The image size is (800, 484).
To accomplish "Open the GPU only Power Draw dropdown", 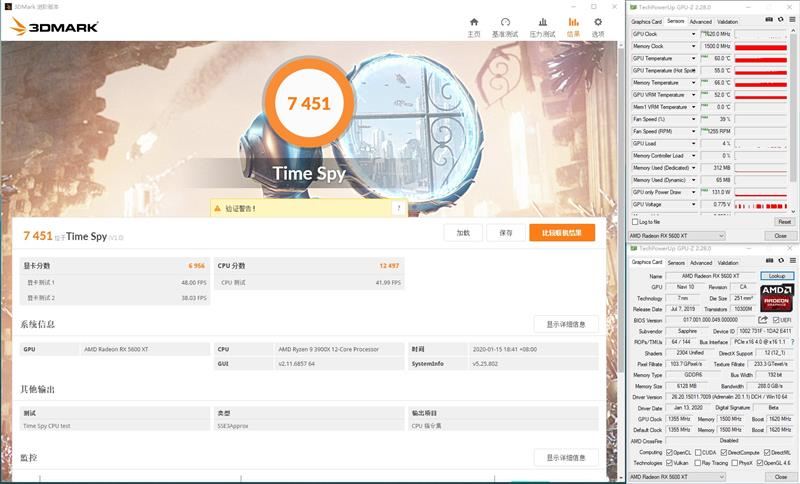I will tap(693, 192).
